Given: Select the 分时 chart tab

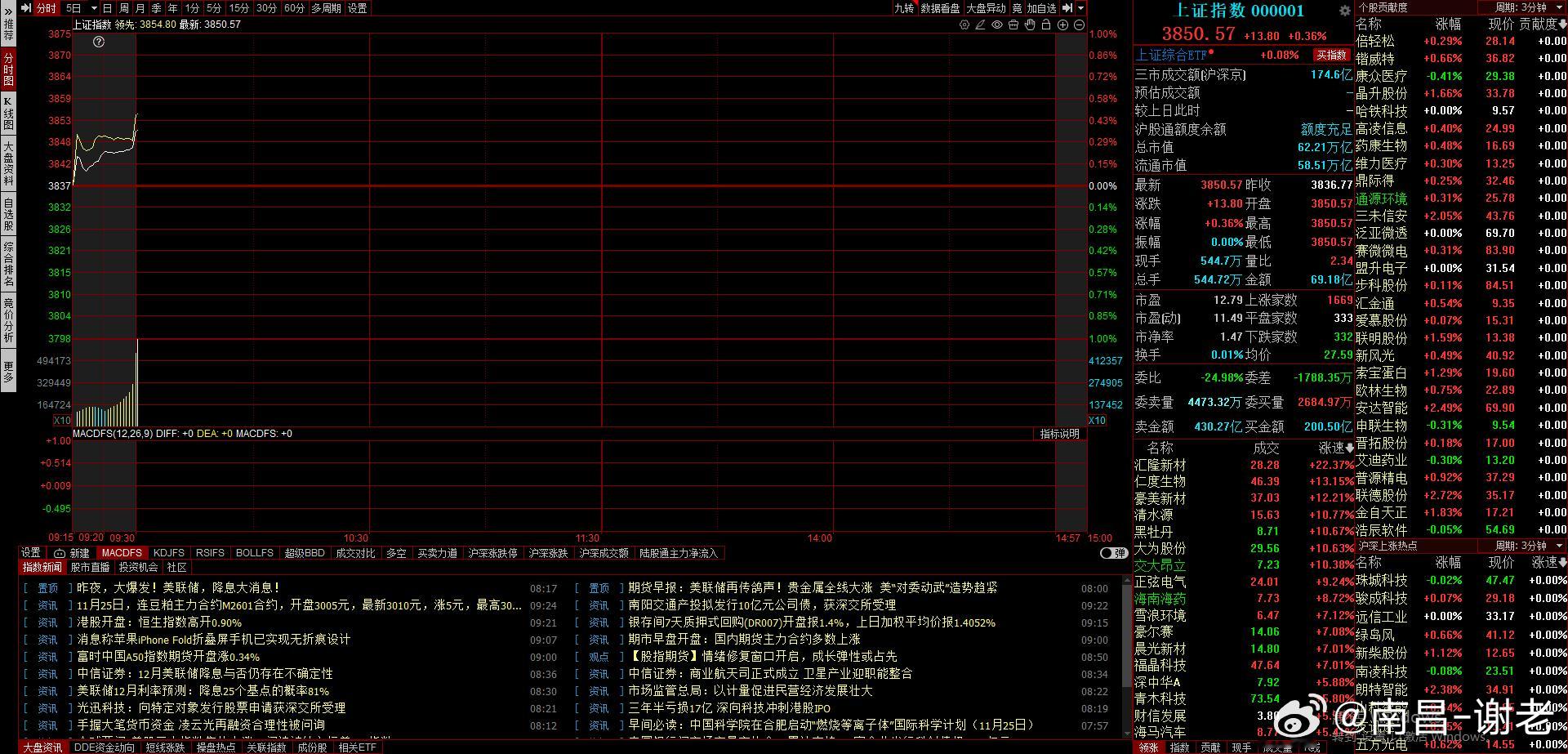Looking at the screenshot, I should [47, 8].
